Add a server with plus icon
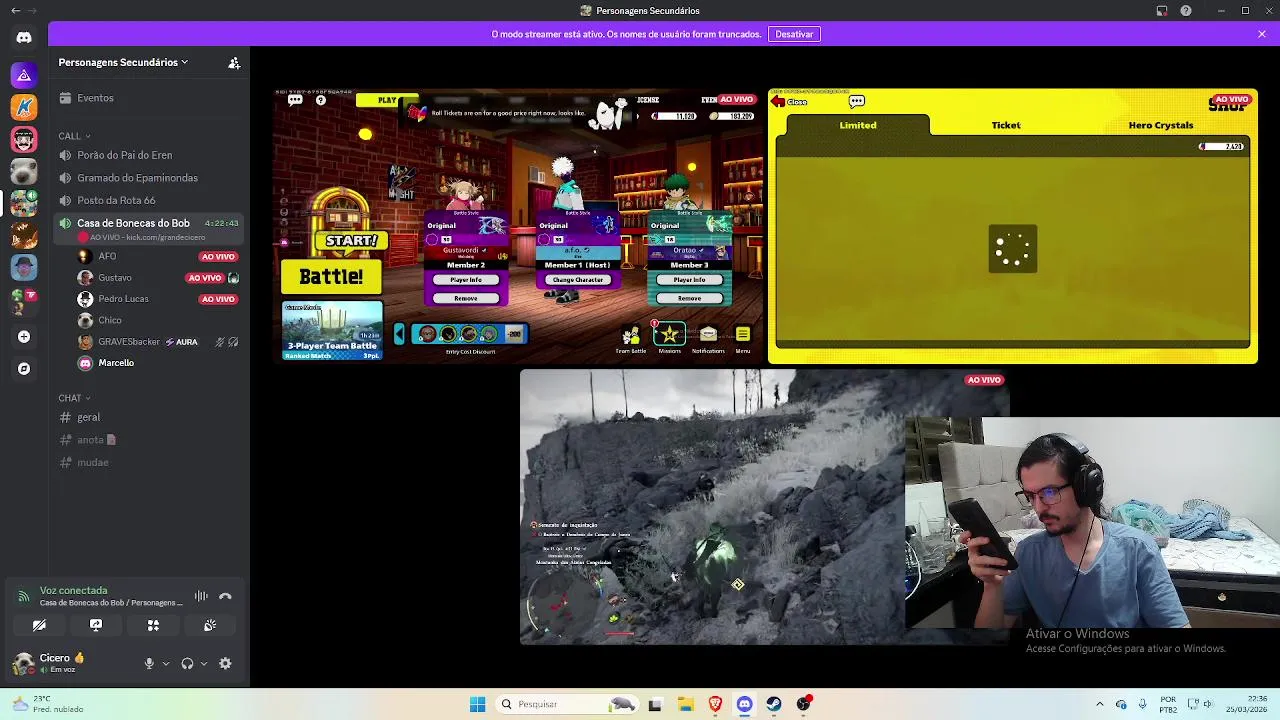The width and height of the screenshot is (1280, 720). [24, 337]
